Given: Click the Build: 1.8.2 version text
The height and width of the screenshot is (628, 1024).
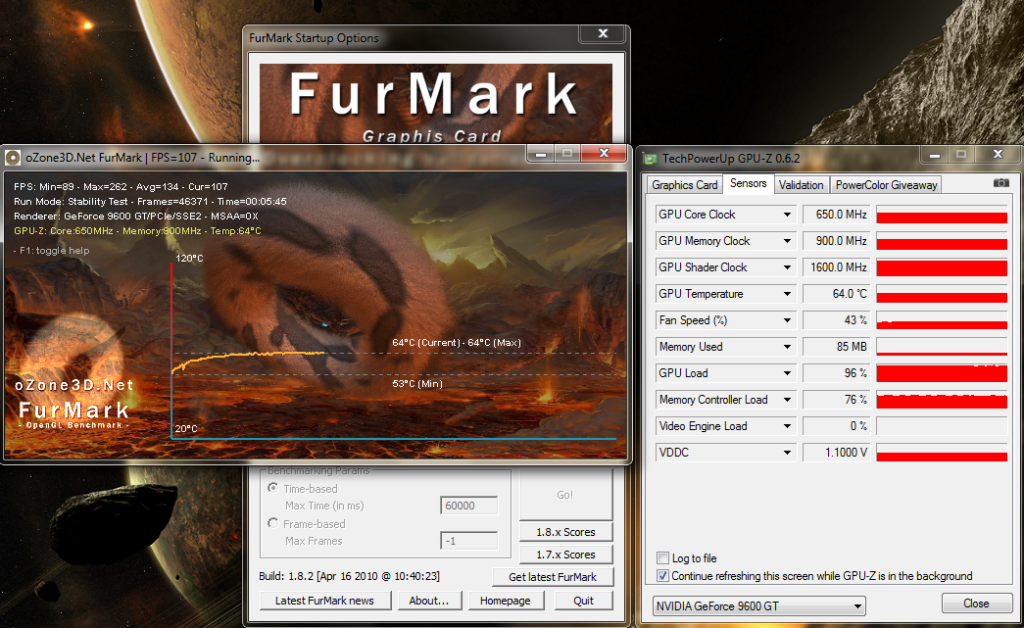Looking at the screenshot, I should 349,576.
